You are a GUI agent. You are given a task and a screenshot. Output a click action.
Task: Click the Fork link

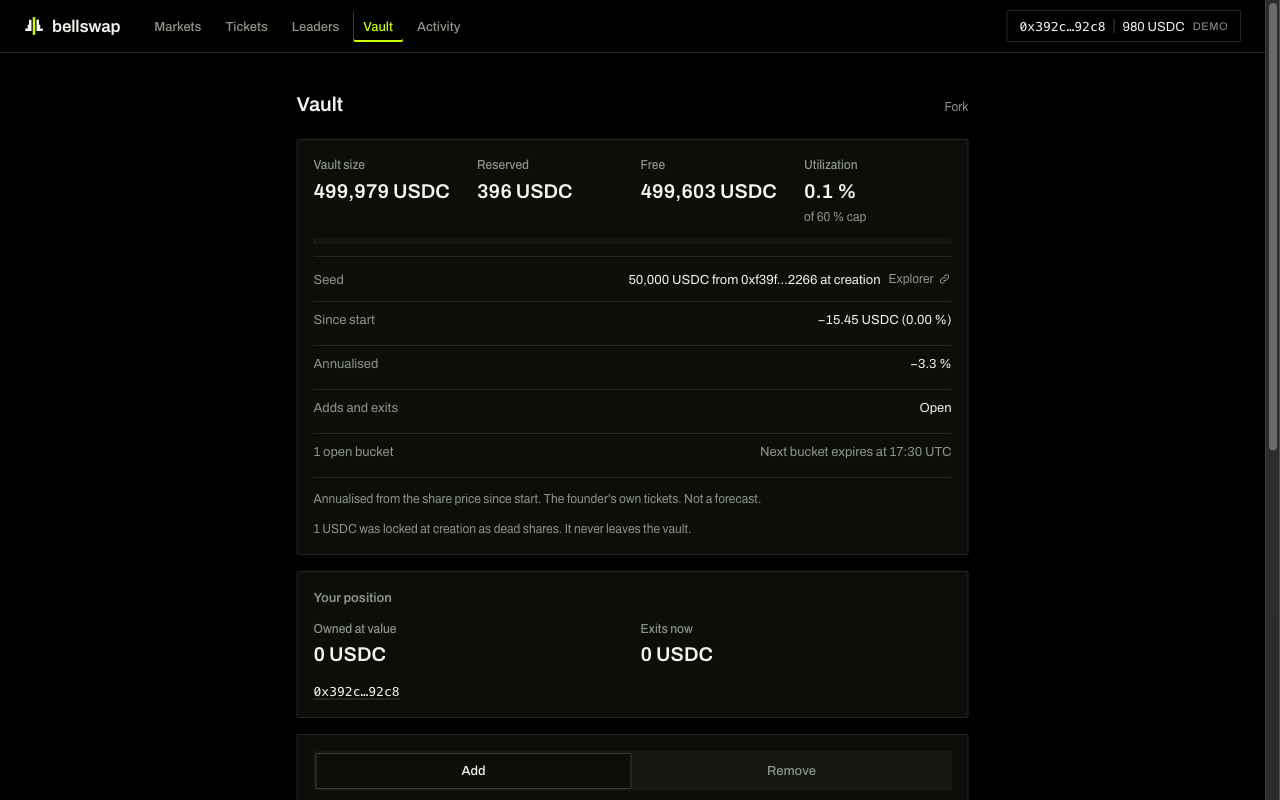click(956, 107)
